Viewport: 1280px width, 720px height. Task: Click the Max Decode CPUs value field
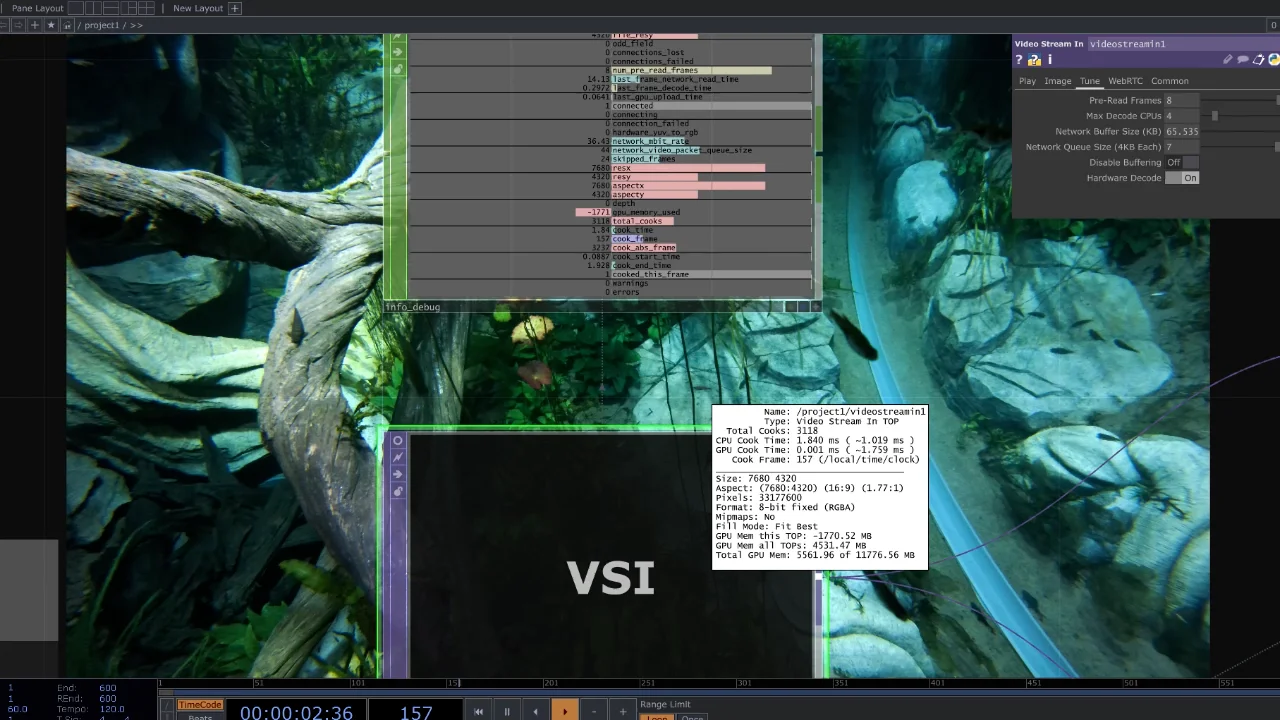1182,116
